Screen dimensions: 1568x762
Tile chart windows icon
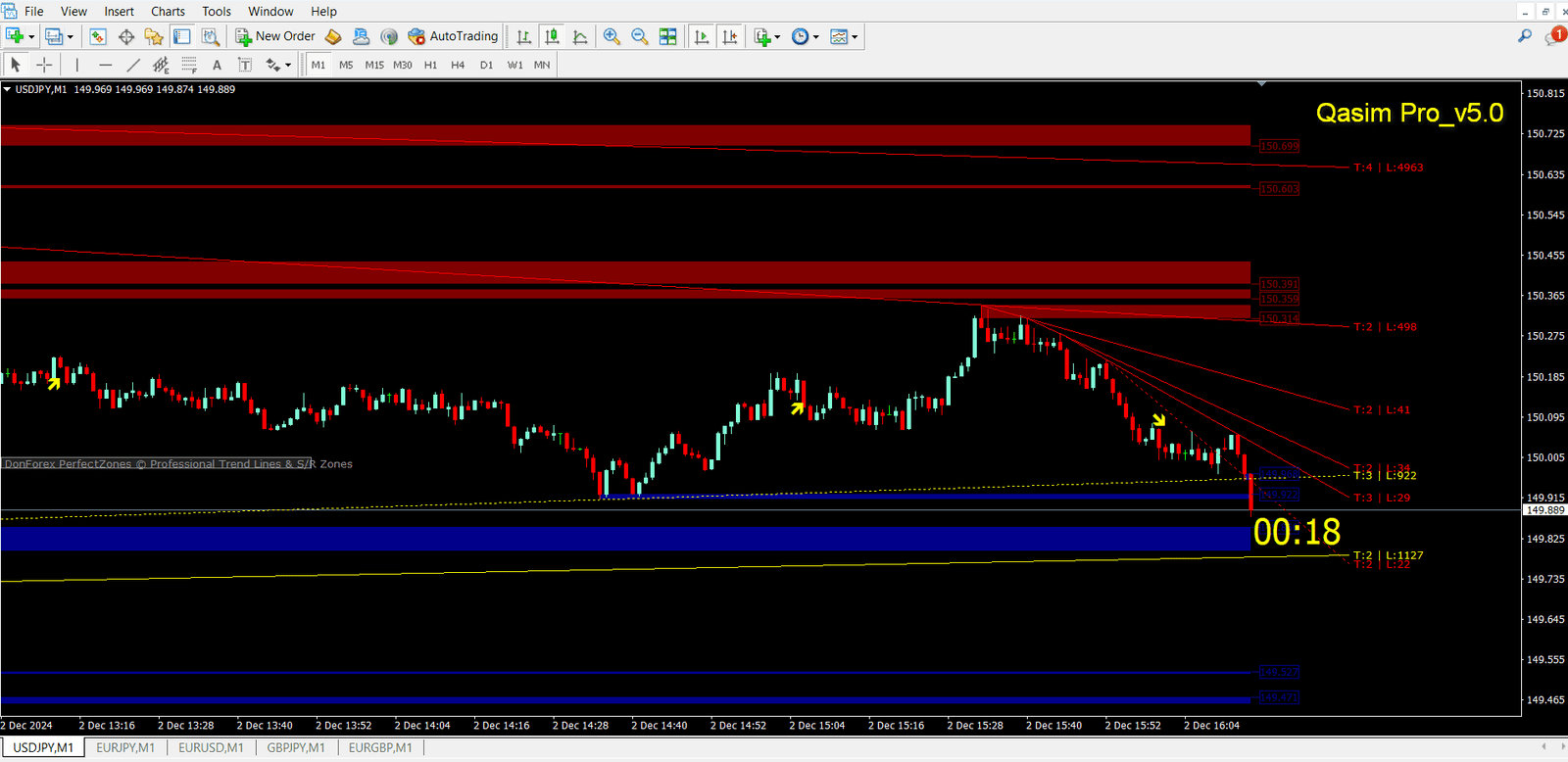pyautogui.click(x=667, y=36)
